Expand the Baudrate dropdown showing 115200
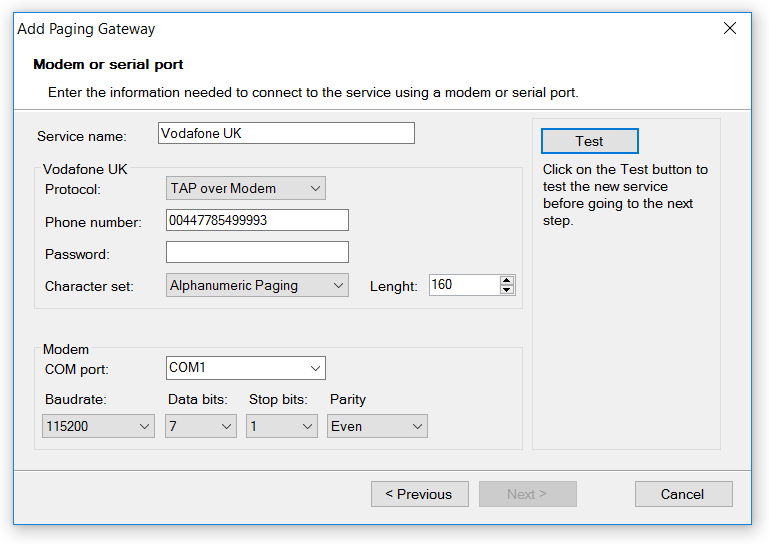 98,426
